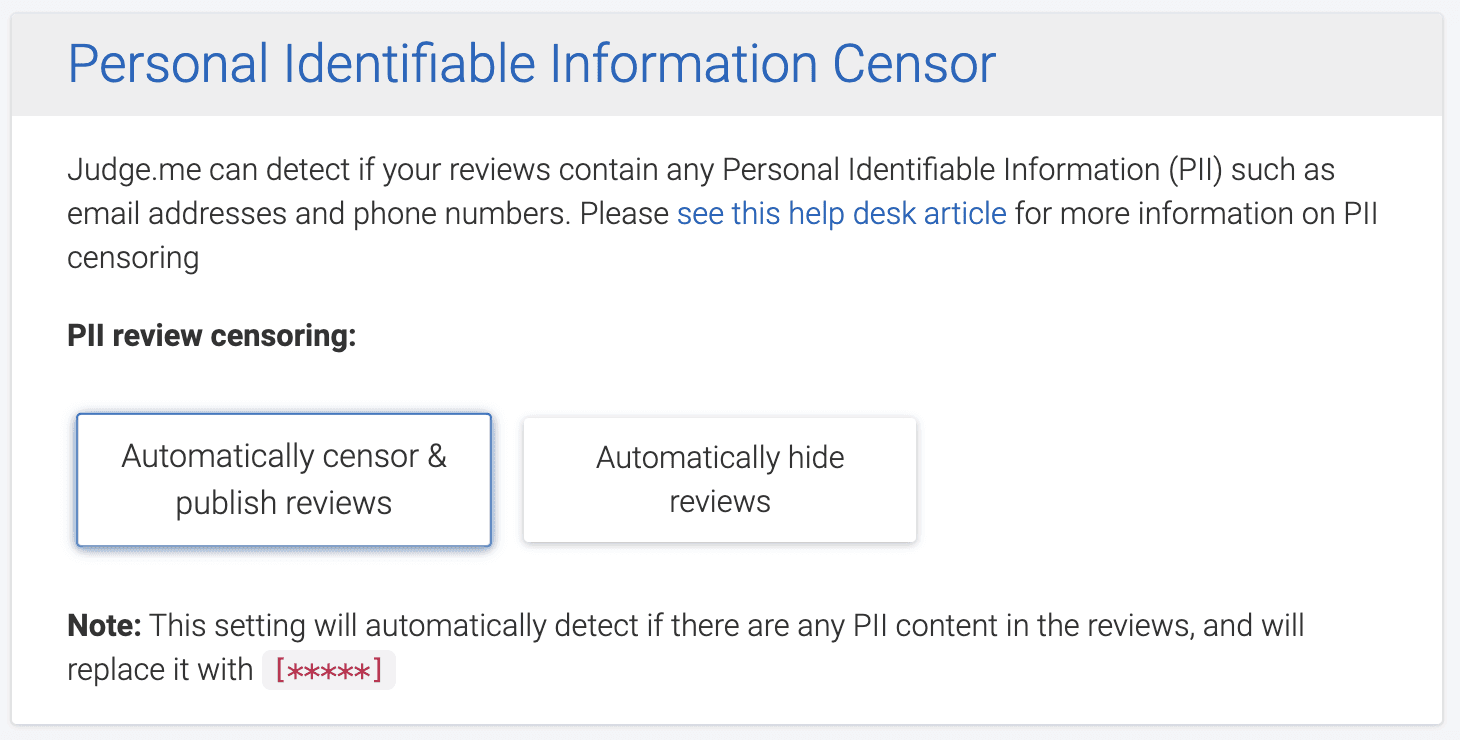Screen dimensions: 1460x740
Task: Select Automatically censor & publish reviews option
Action: [x=283, y=479]
